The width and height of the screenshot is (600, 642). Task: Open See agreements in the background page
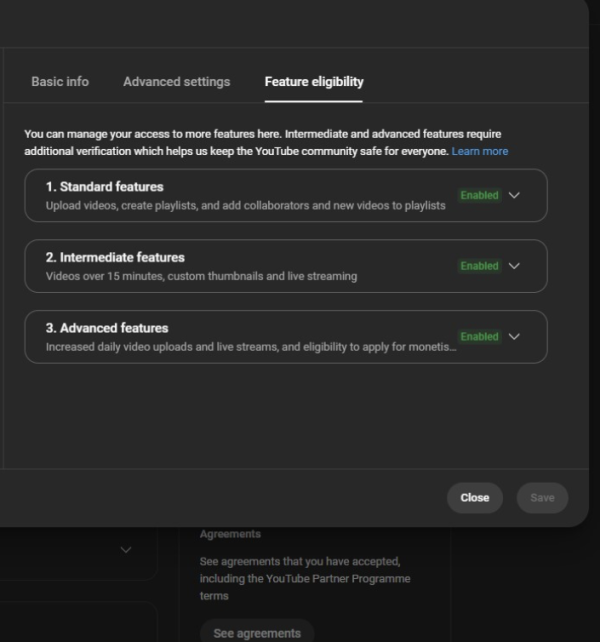257,633
